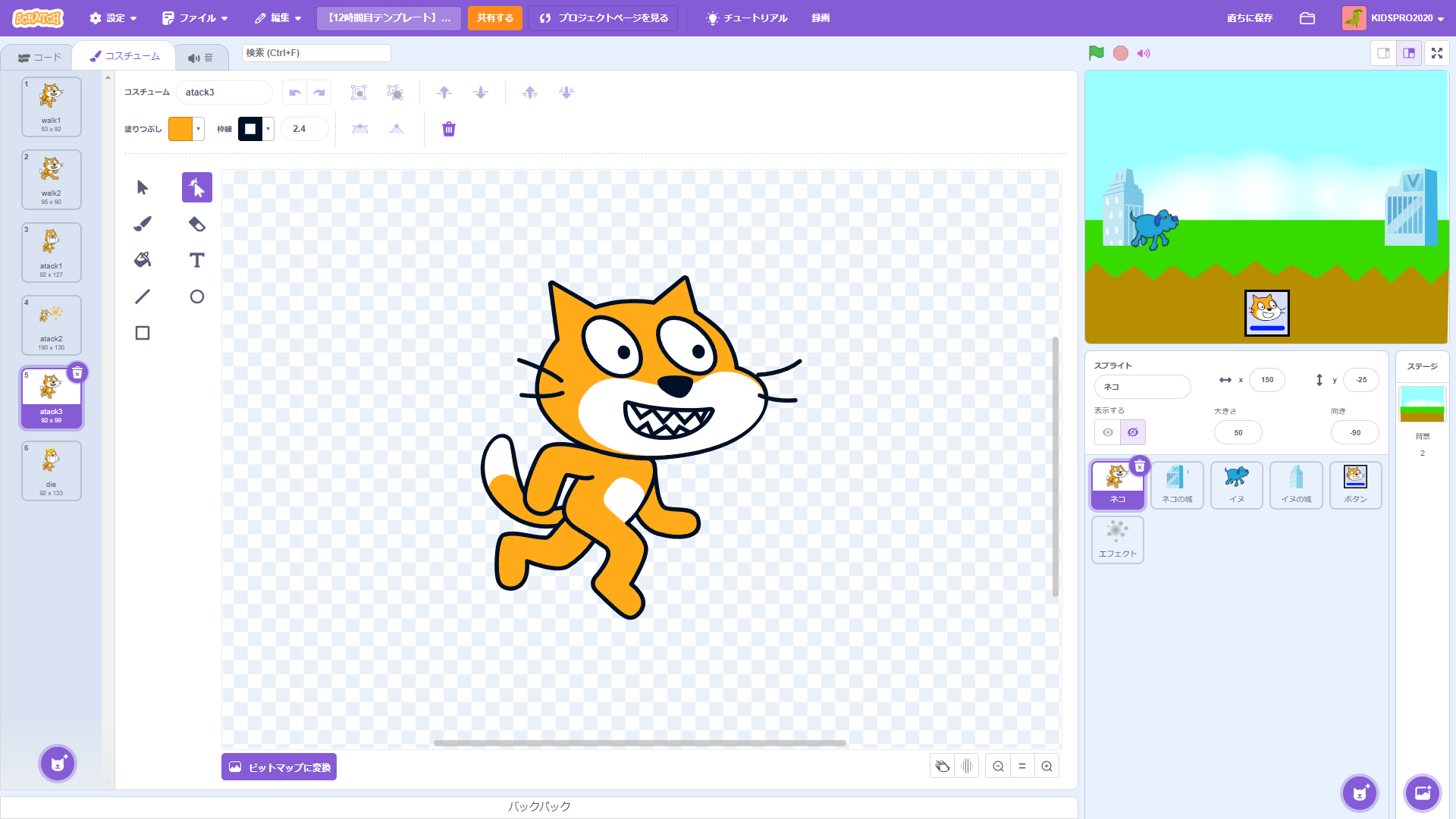Select the Brush tool
This screenshot has width=1456, height=819.
143,224
